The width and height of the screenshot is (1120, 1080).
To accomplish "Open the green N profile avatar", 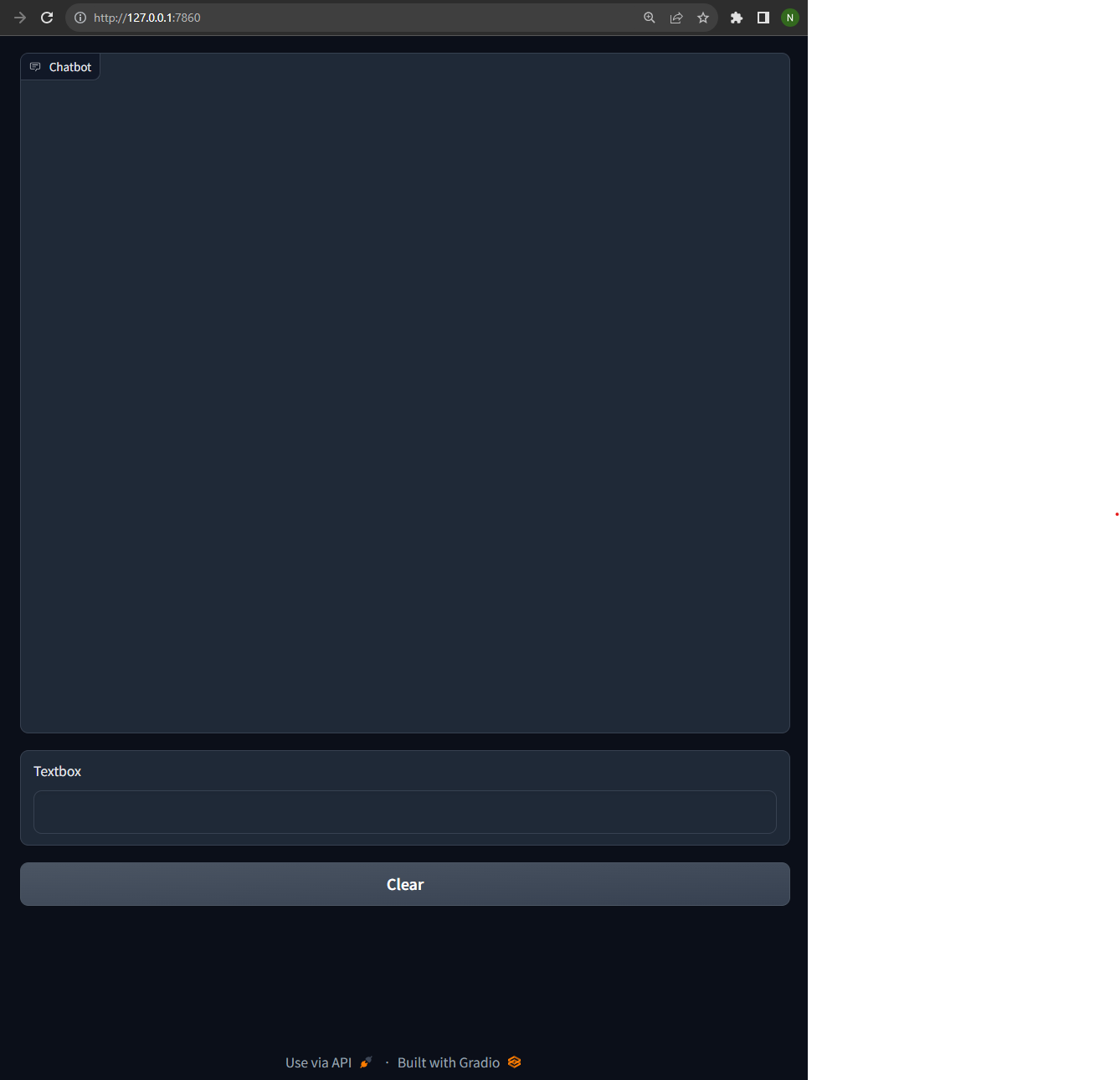I will click(790, 18).
